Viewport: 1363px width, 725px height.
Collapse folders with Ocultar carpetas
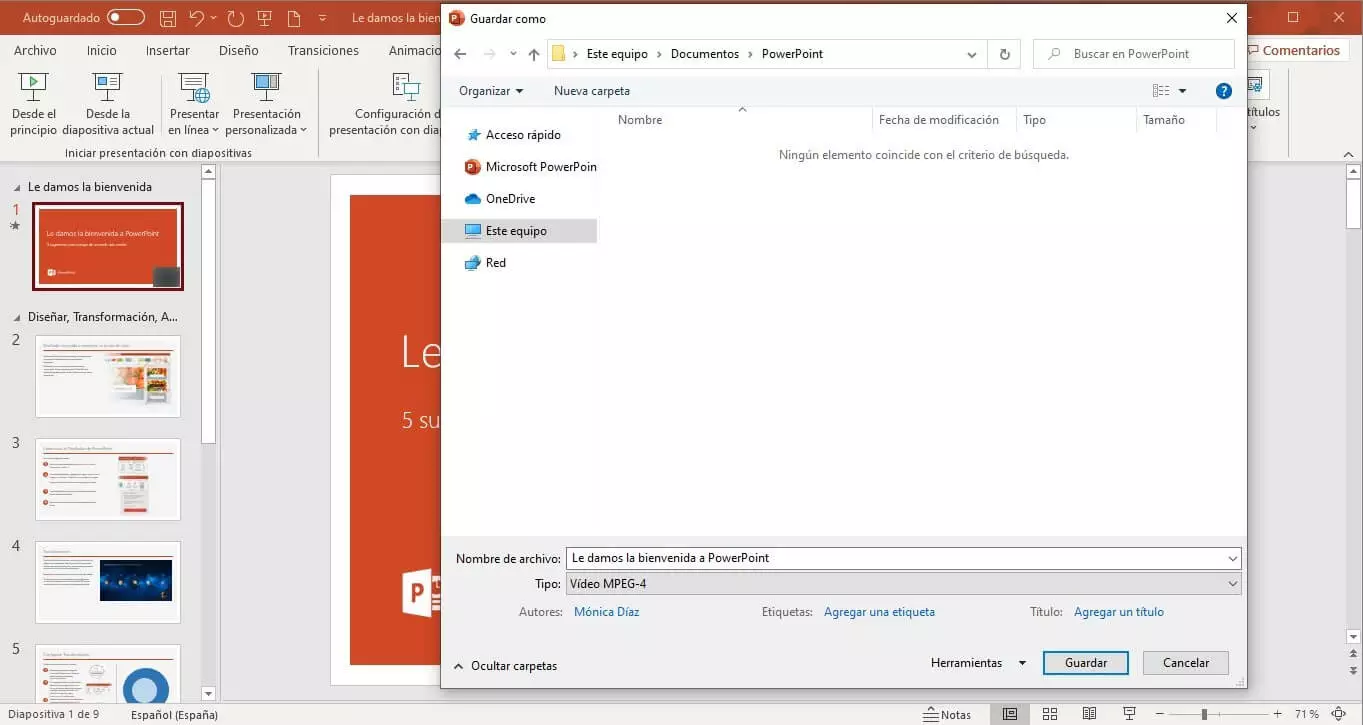pos(505,666)
